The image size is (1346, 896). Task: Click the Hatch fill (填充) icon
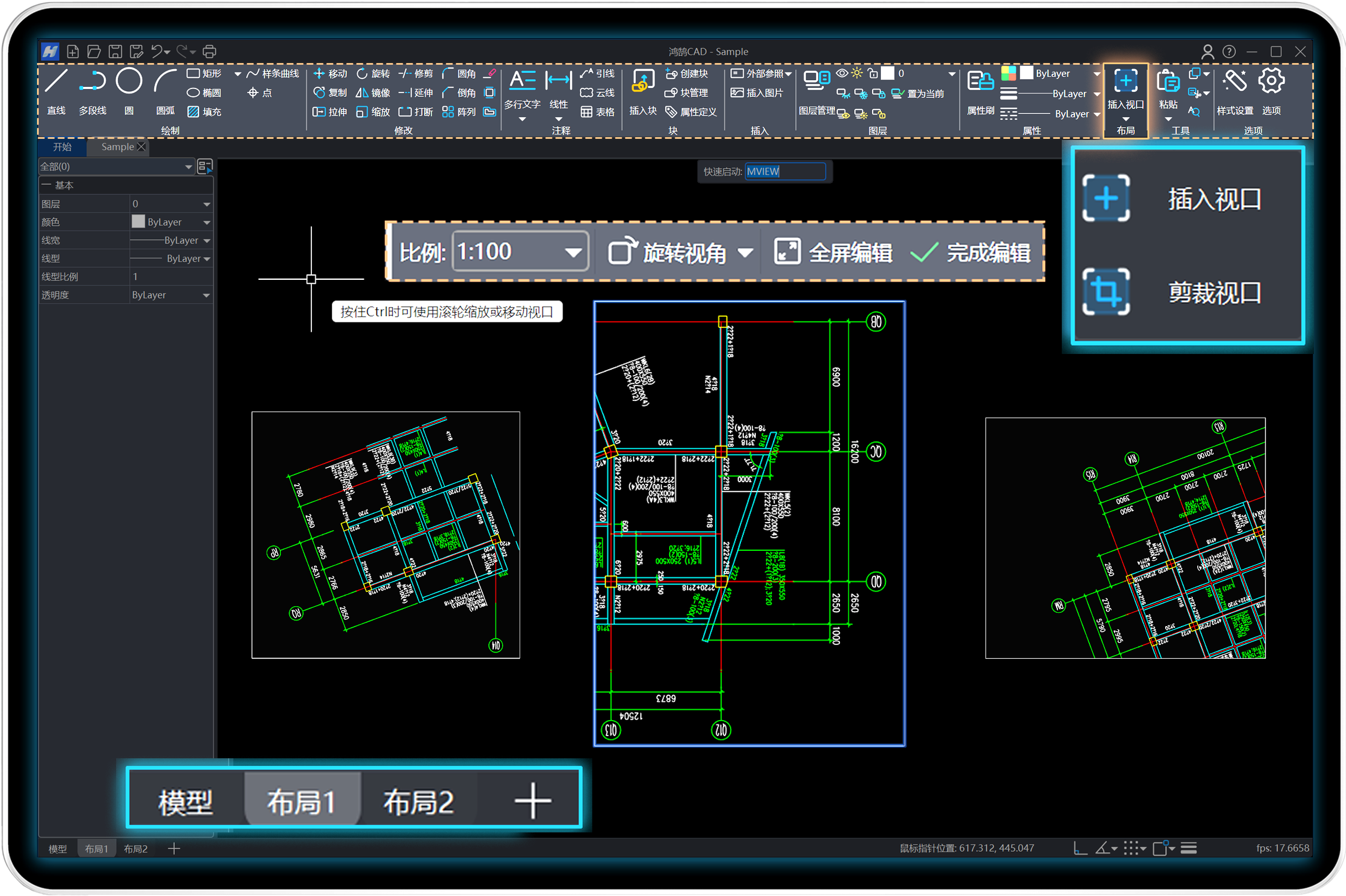pyautogui.click(x=194, y=112)
